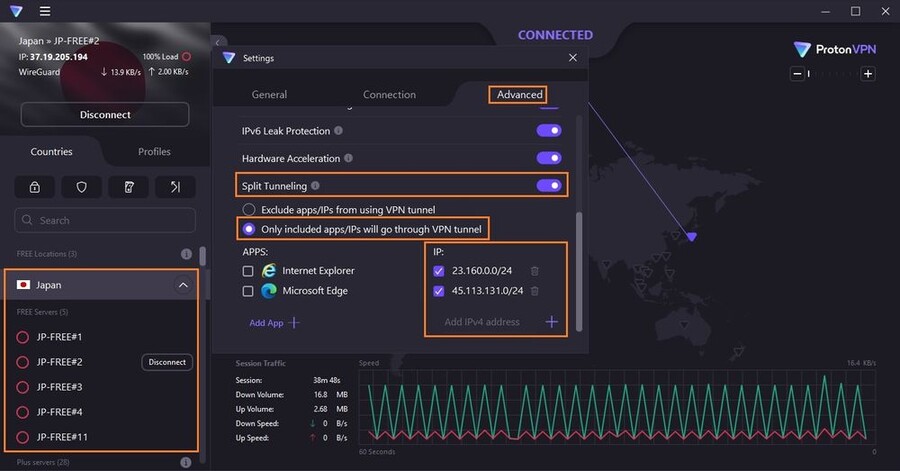
Task: Open the Advanced settings tab
Action: point(519,95)
